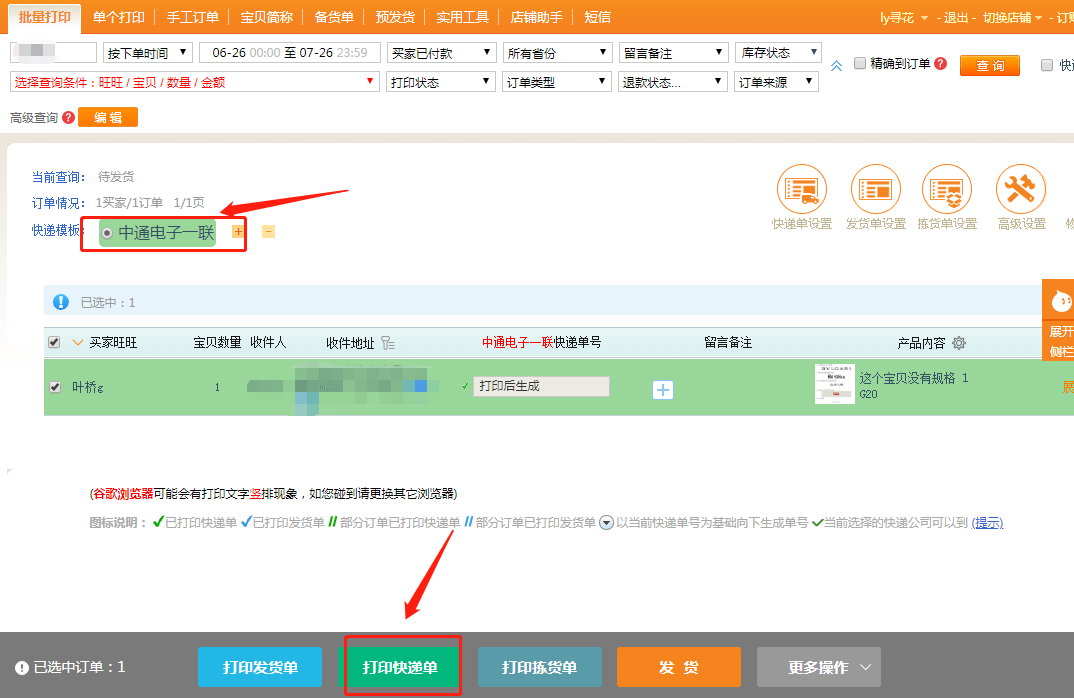The height and width of the screenshot is (698, 1074).
Task: Click the 打印拣货单 button
Action: (540, 667)
